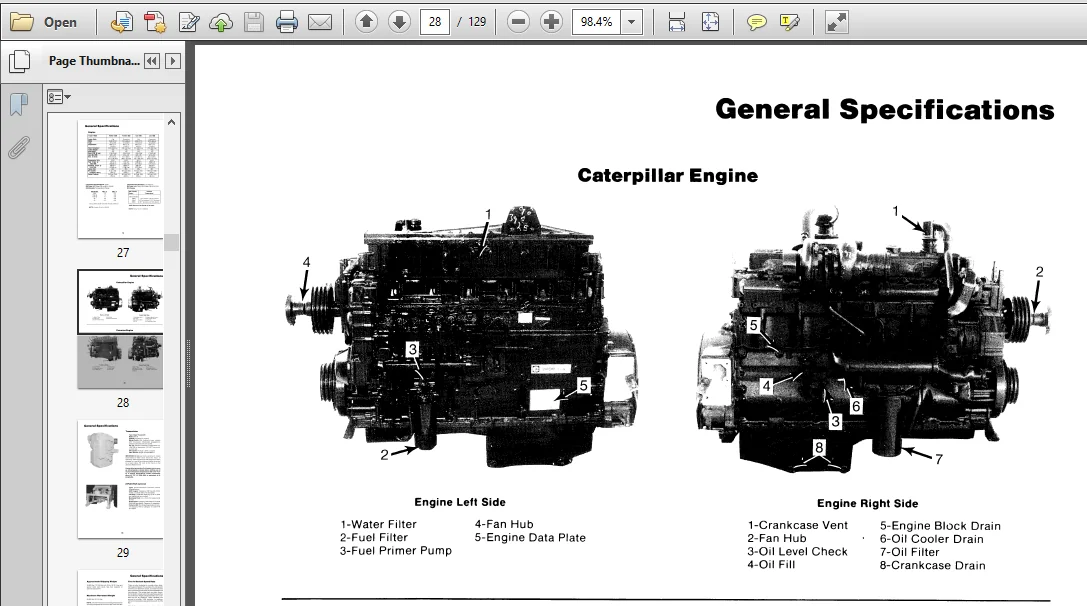Click the 'Page Thumbna...' panel title

pos(94,61)
